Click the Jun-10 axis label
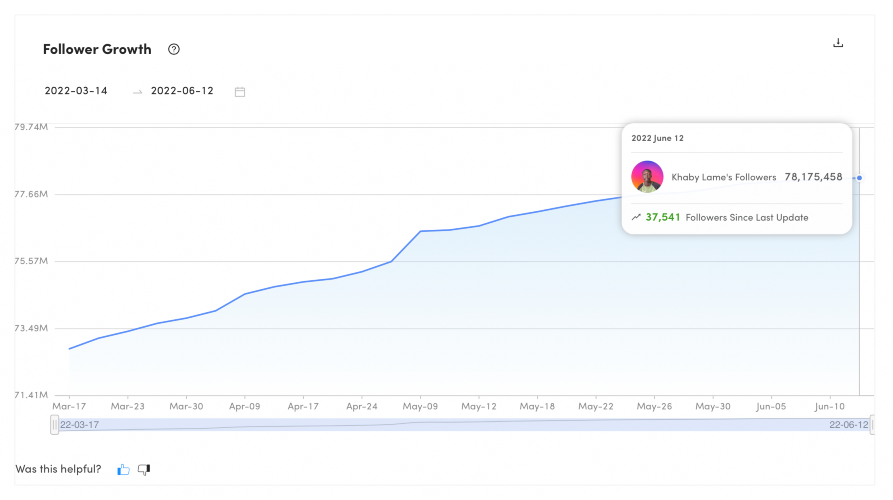893x500 pixels. (829, 407)
